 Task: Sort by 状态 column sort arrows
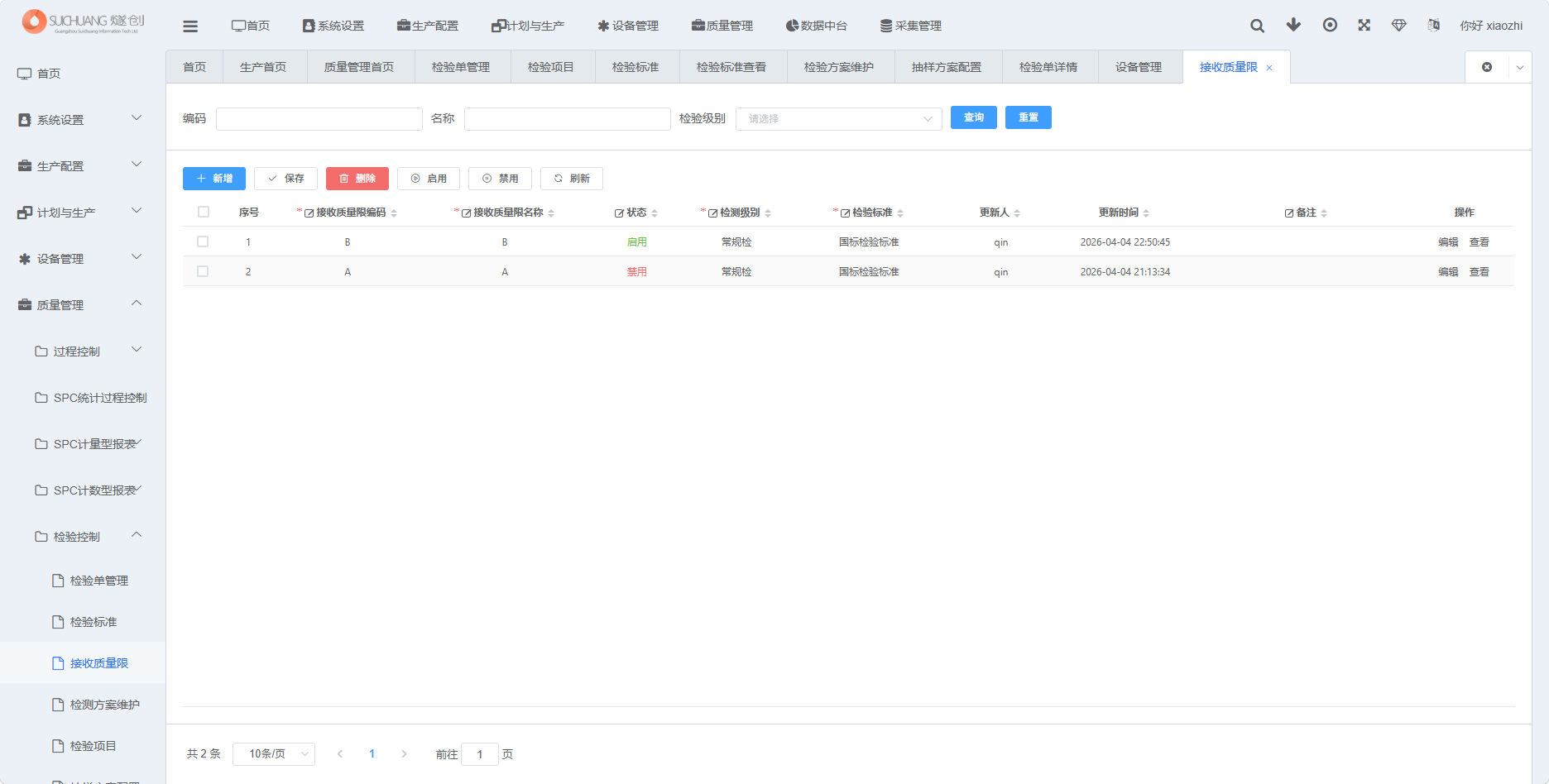click(655, 213)
